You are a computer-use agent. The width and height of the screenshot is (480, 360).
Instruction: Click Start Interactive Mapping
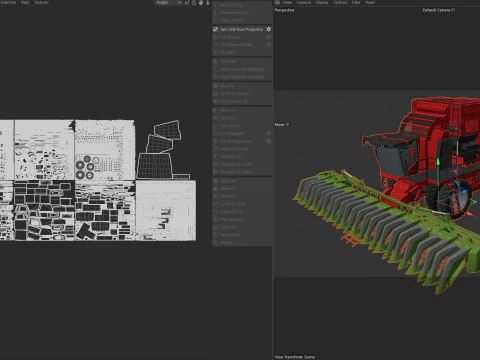point(242,69)
